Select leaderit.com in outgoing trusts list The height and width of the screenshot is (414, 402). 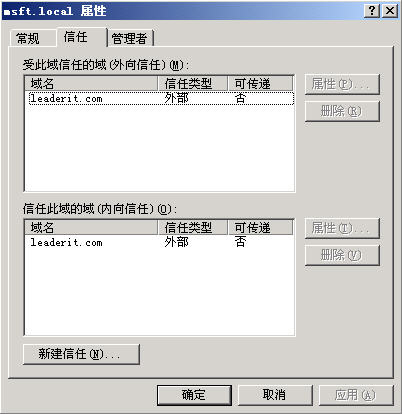click(161, 98)
